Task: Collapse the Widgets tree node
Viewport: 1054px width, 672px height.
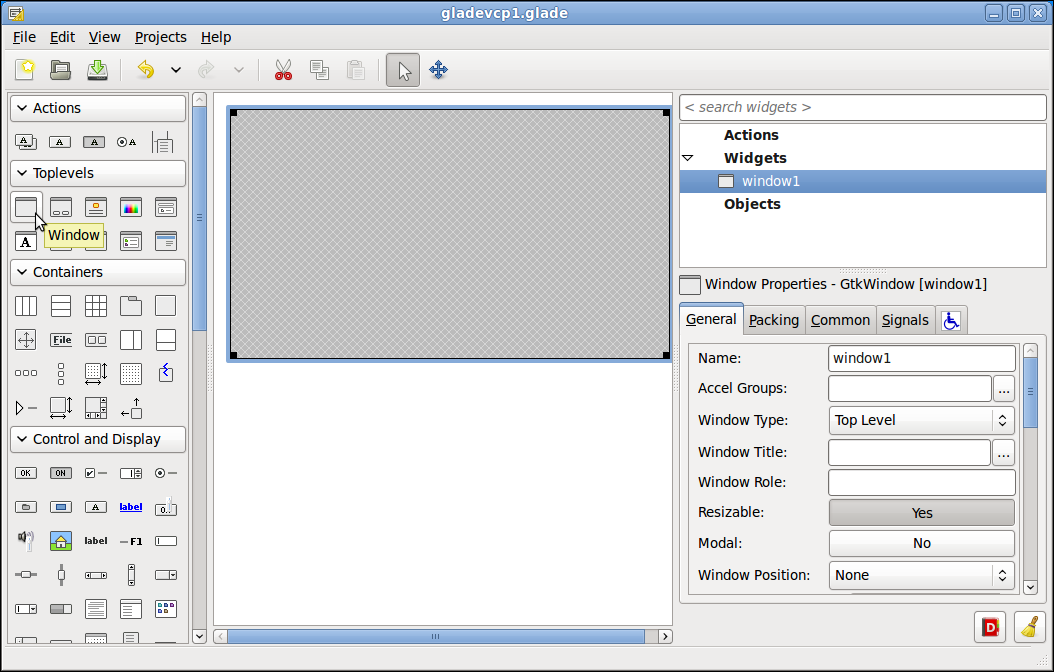Action: pos(688,159)
